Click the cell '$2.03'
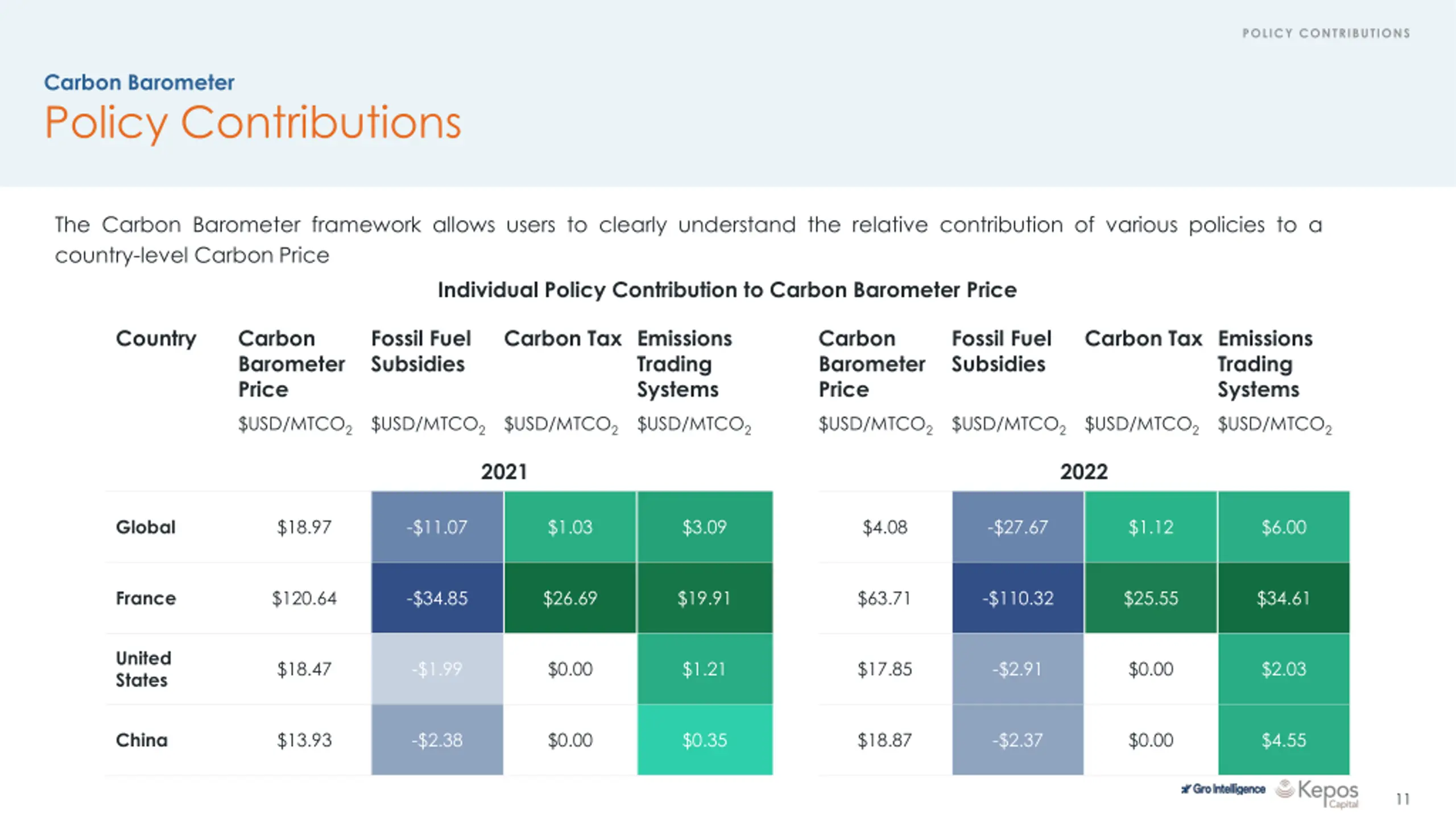 (x=1284, y=669)
